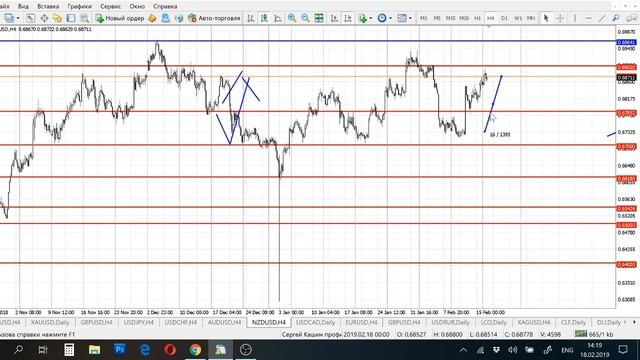The image size is (640, 360).
Task: Open the Справка menu
Action: [x=165, y=7]
